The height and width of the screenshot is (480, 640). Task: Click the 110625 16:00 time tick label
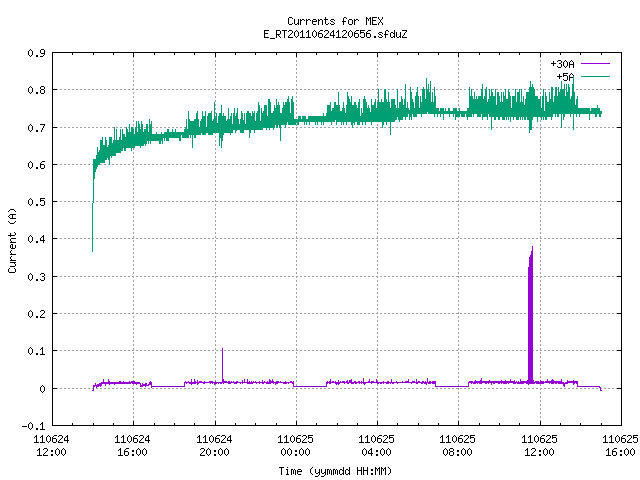[x=620, y=446]
